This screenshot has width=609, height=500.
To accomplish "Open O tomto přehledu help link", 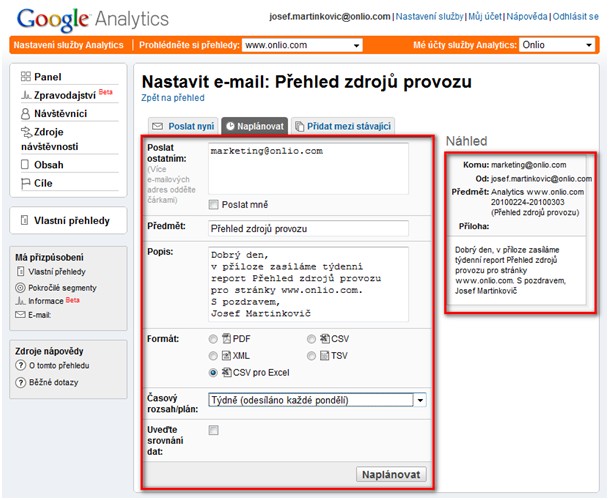I will tap(59, 366).
